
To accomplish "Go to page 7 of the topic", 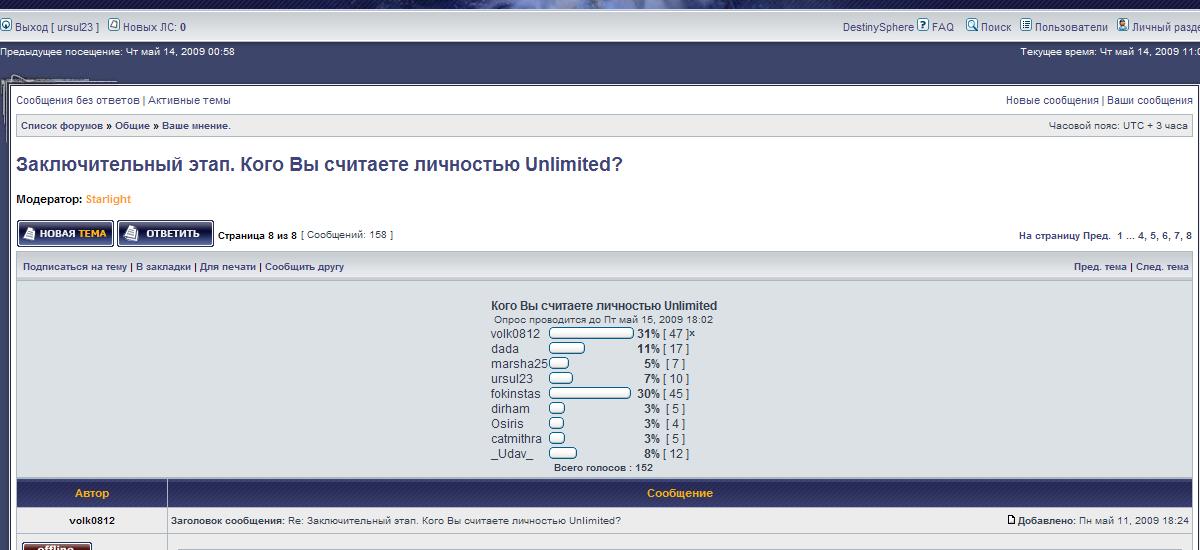I will 1175,236.
